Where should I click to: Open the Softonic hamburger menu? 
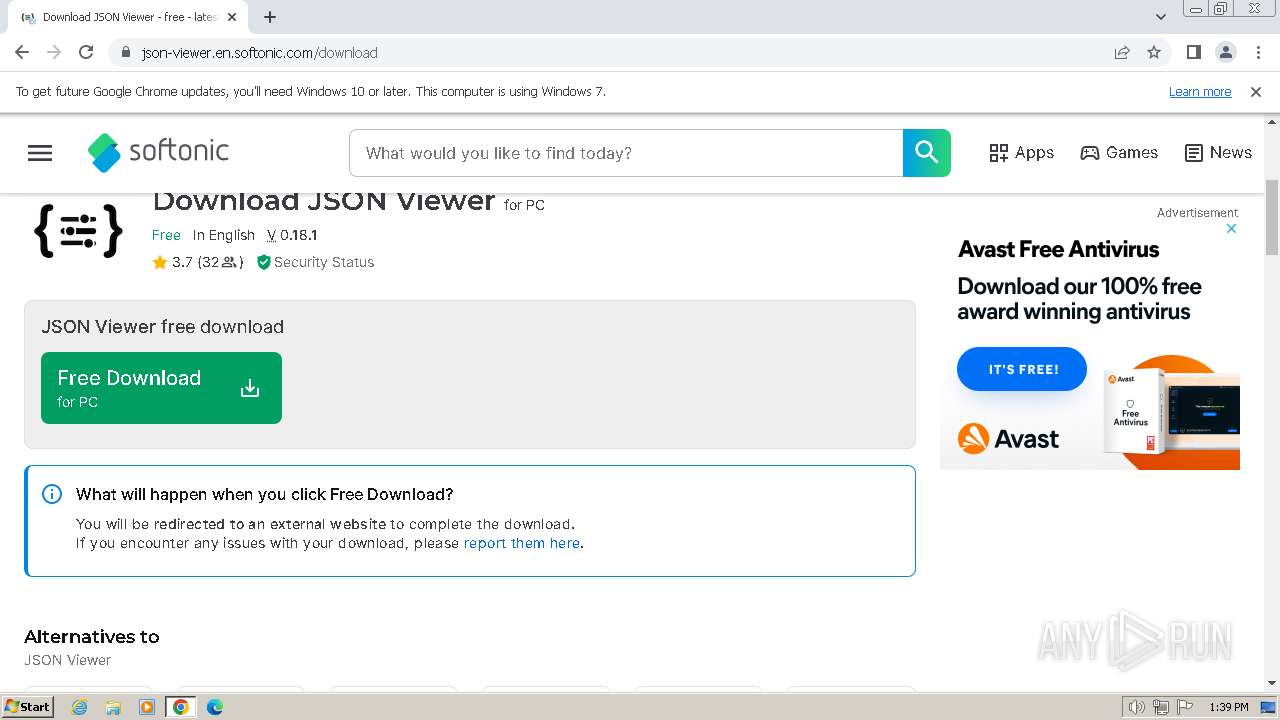[40, 153]
